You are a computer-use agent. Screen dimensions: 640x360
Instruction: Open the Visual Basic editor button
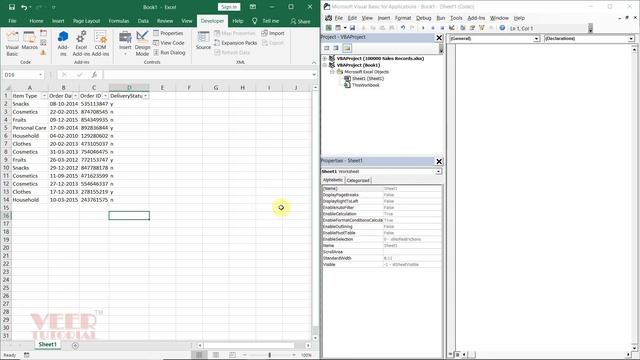12,44
